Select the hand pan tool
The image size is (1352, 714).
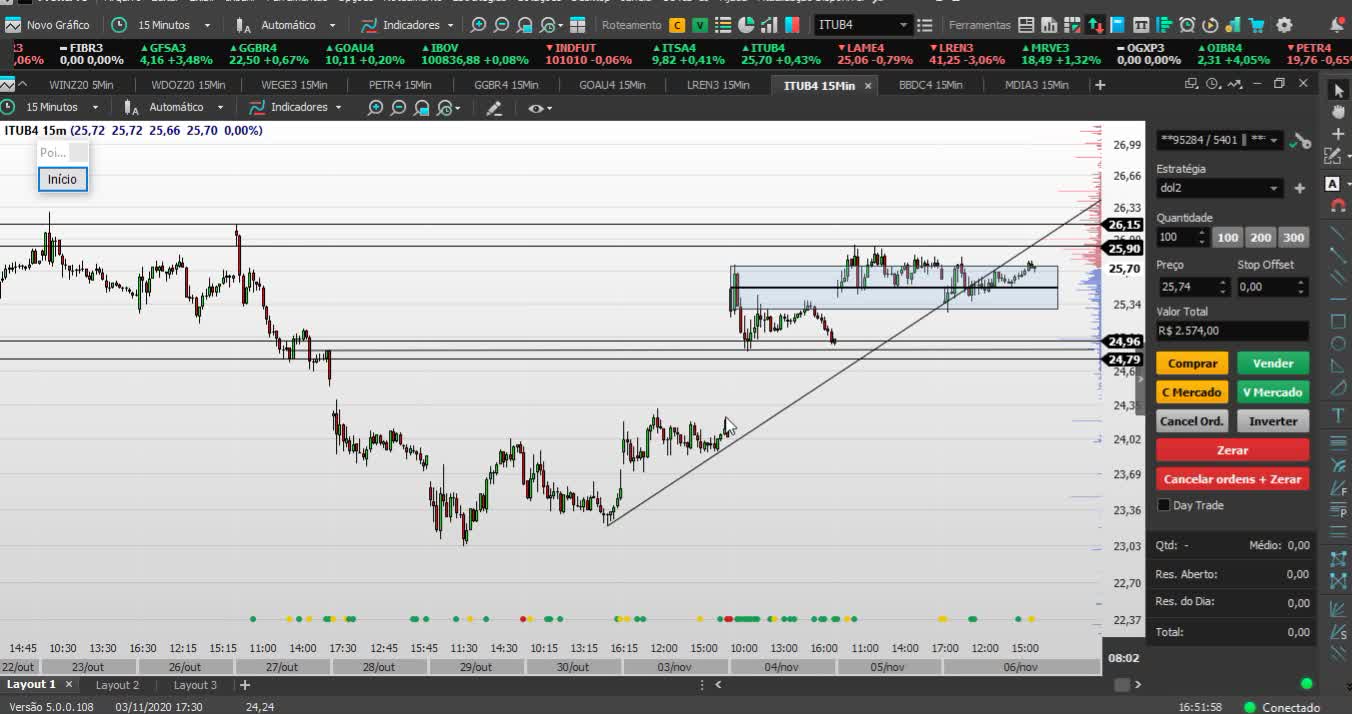tap(1339, 112)
